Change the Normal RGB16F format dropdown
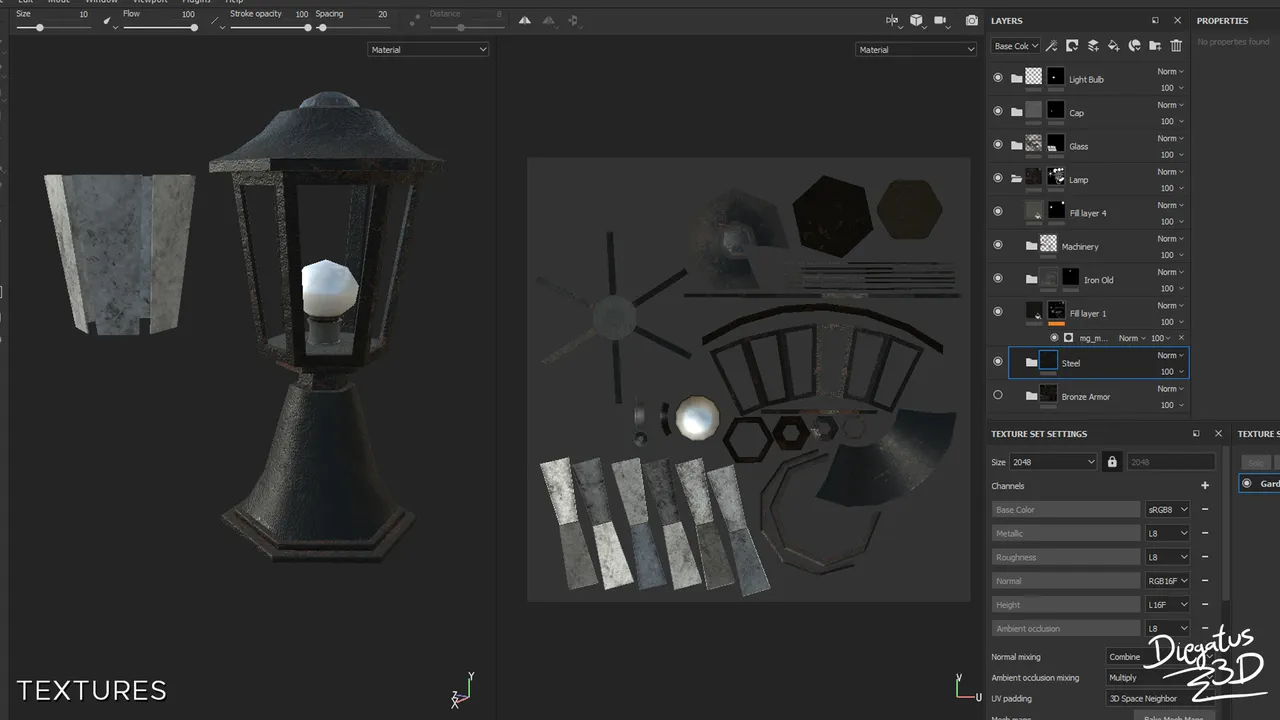 click(1167, 581)
